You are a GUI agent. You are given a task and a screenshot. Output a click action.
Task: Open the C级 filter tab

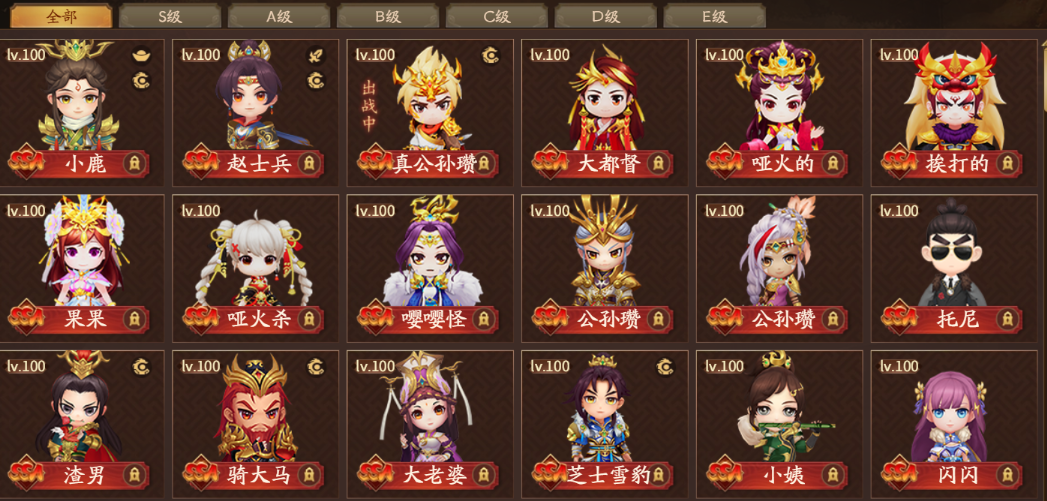496,16
